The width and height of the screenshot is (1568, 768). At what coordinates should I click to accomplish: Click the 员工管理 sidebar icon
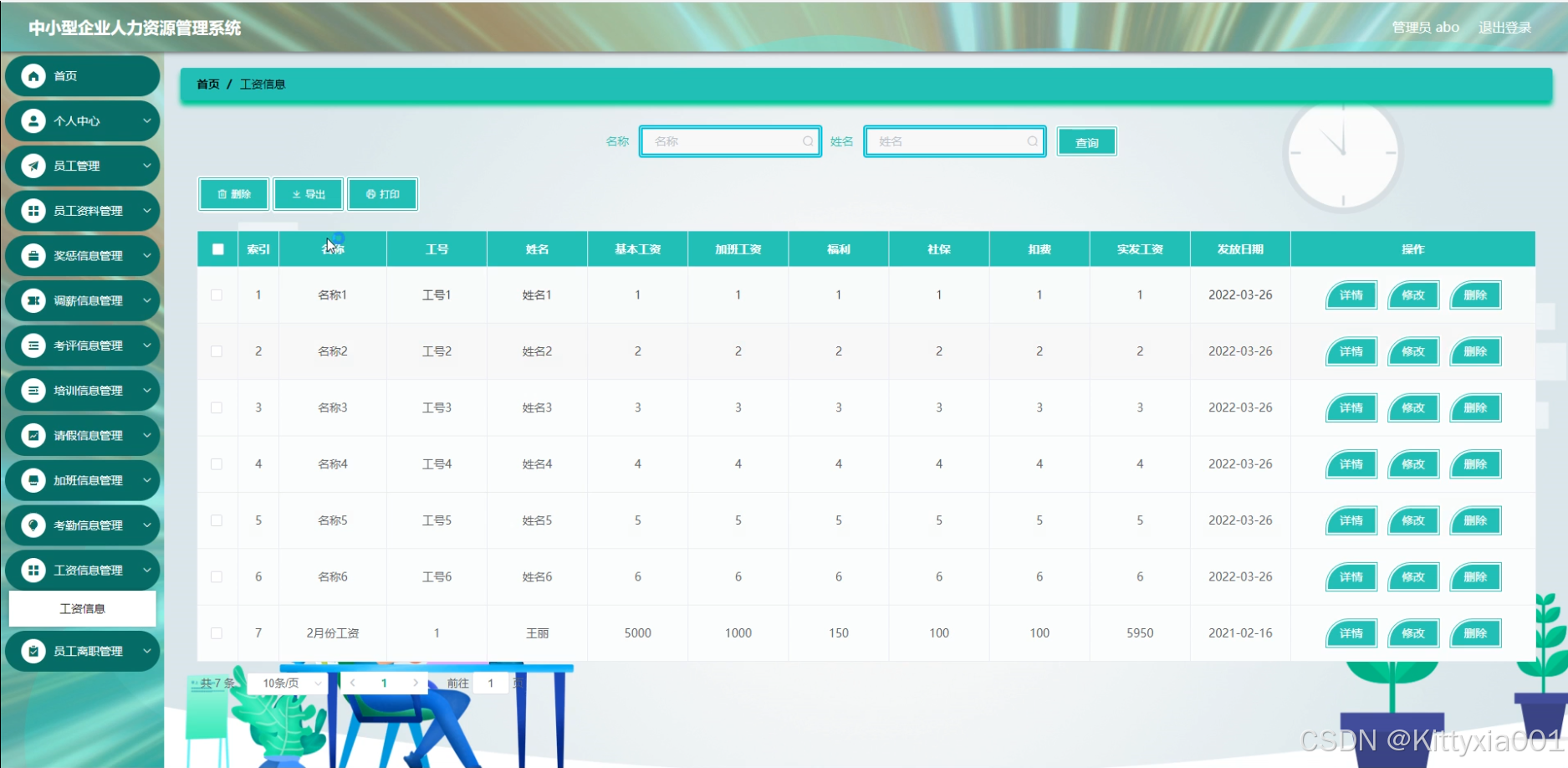[33, 166]
